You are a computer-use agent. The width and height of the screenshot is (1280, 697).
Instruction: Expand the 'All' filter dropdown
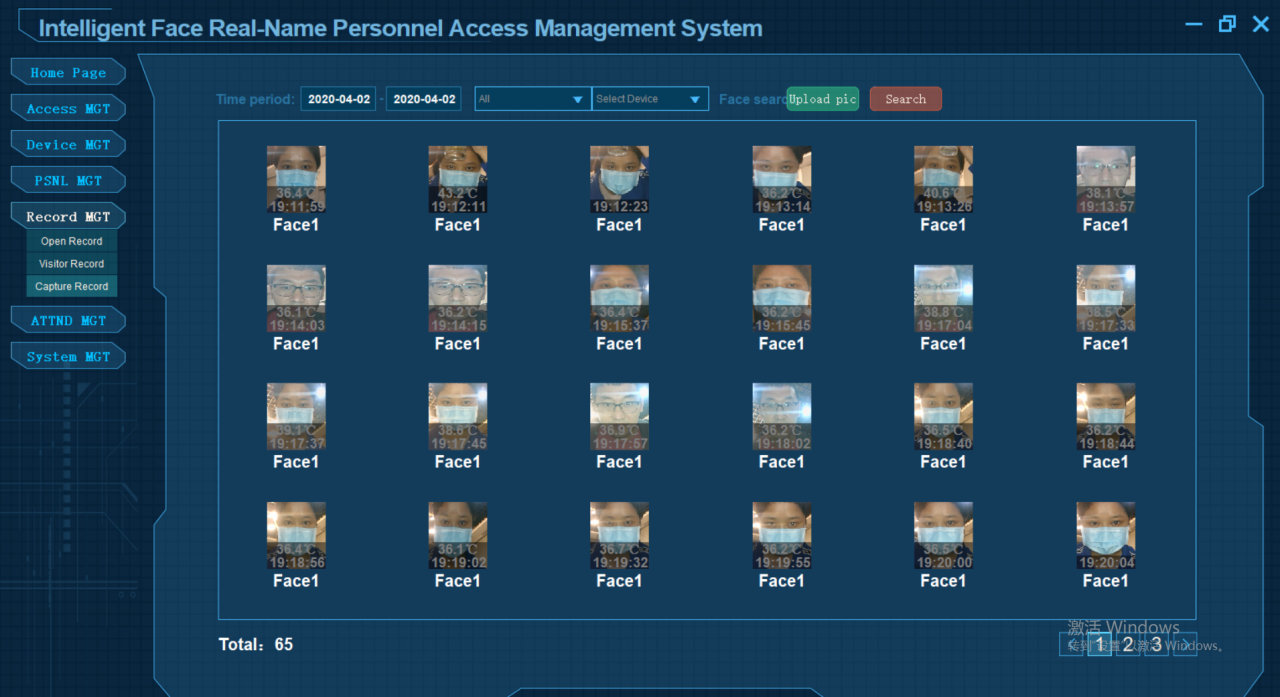point(532,99)
